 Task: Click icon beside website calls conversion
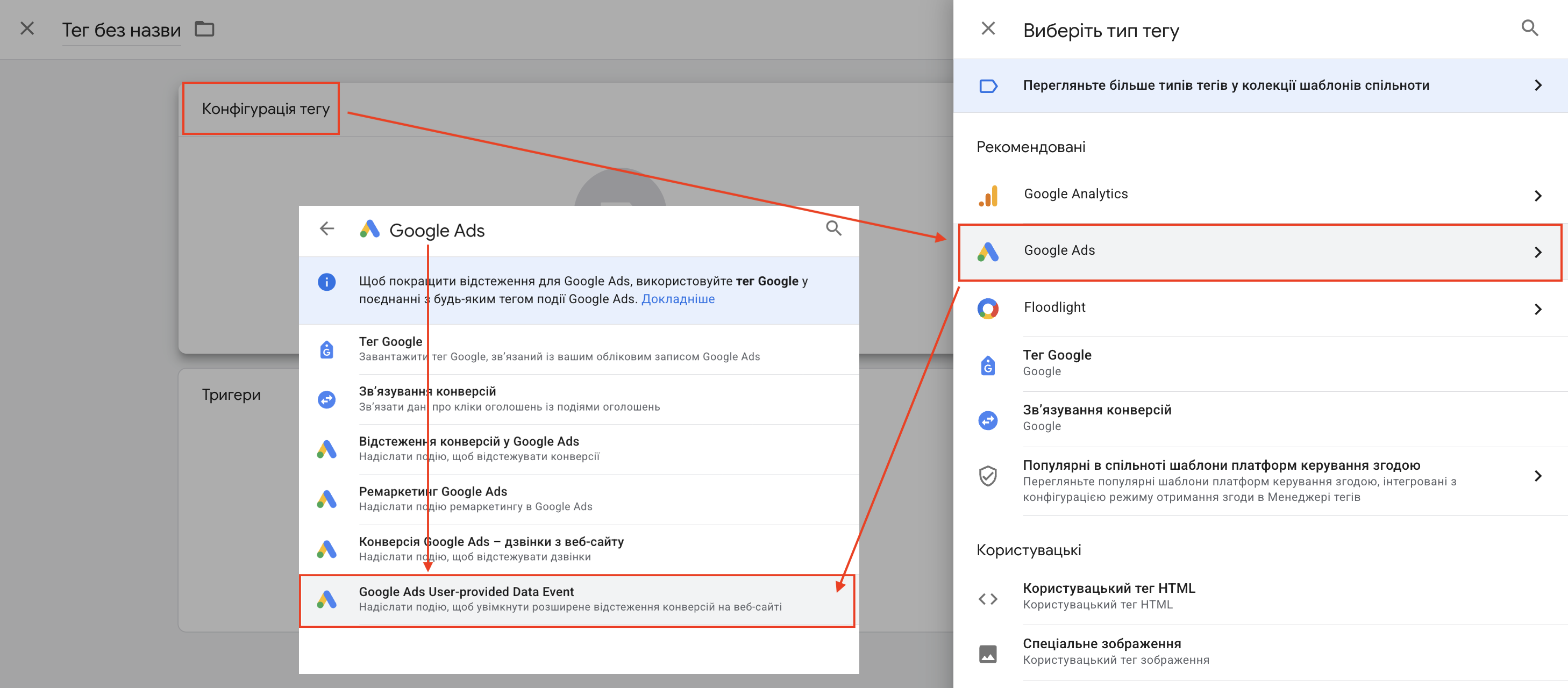pos(327,550)
